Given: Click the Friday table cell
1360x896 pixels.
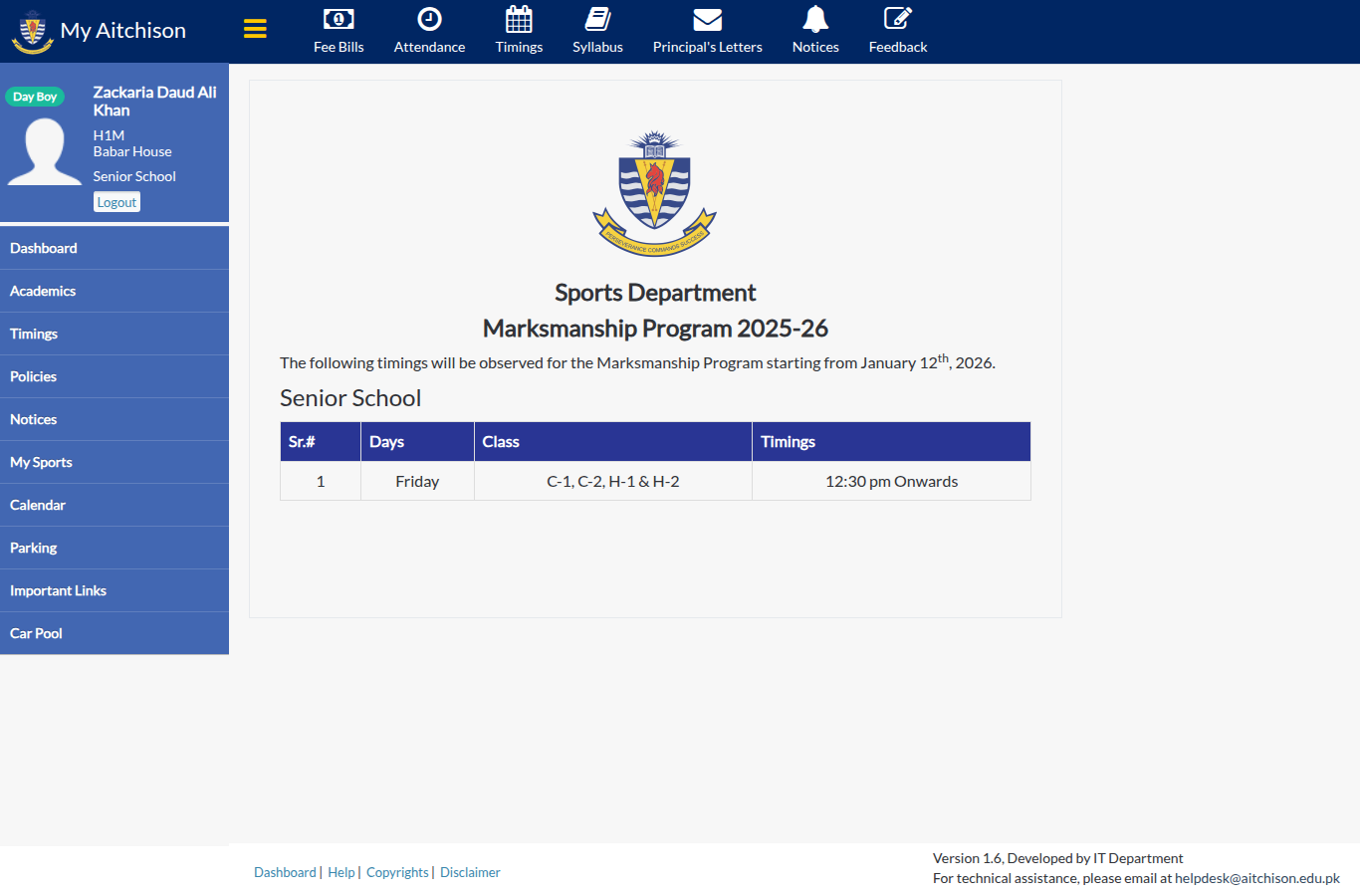Looking at the screenshot, I should point(417,481).
